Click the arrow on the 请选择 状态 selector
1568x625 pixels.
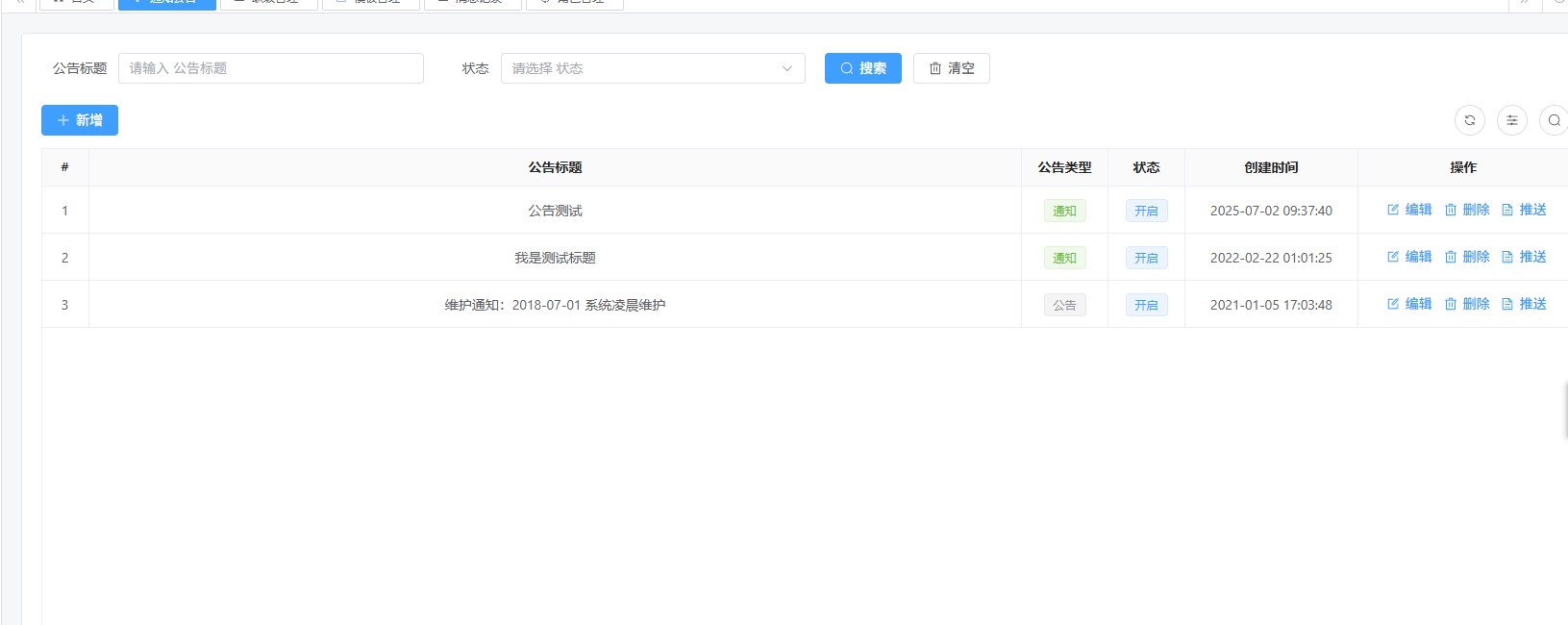787,68
